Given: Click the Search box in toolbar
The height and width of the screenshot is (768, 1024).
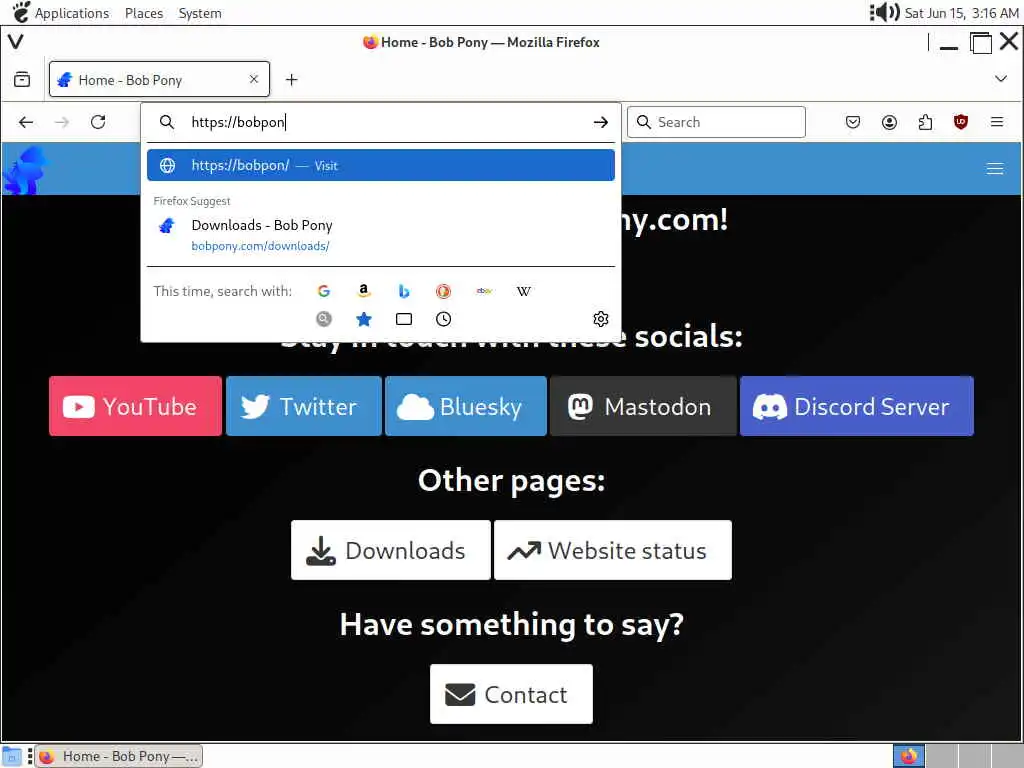Looking at the screenshot, I should click(x=716, y=122).
